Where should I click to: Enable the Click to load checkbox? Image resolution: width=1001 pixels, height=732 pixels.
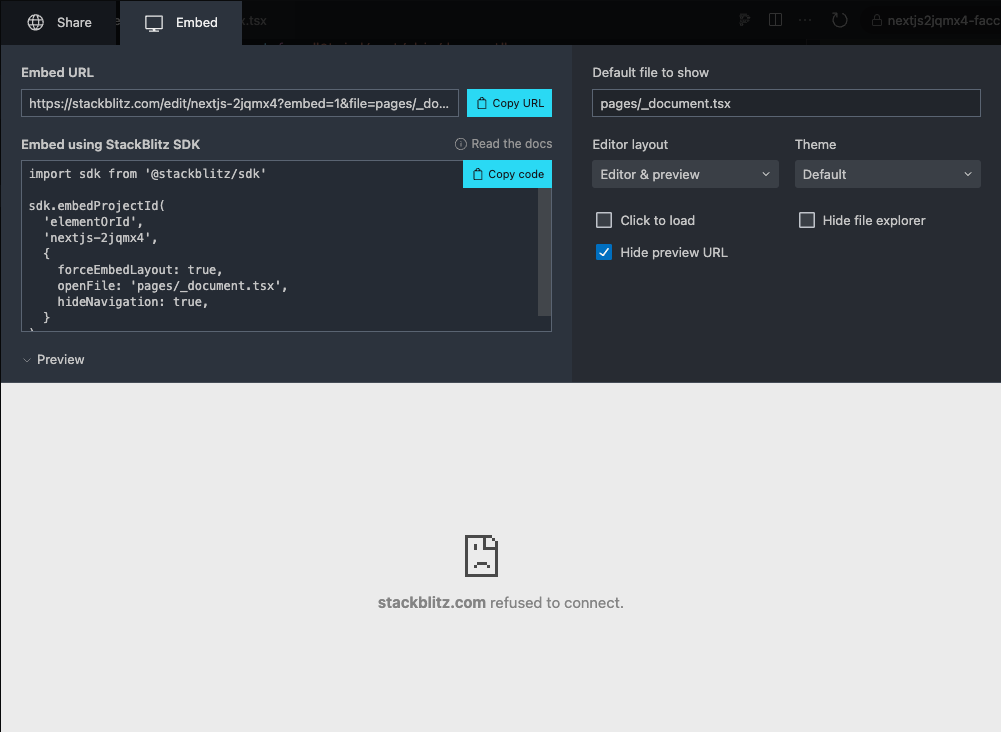tap(604, 220)
